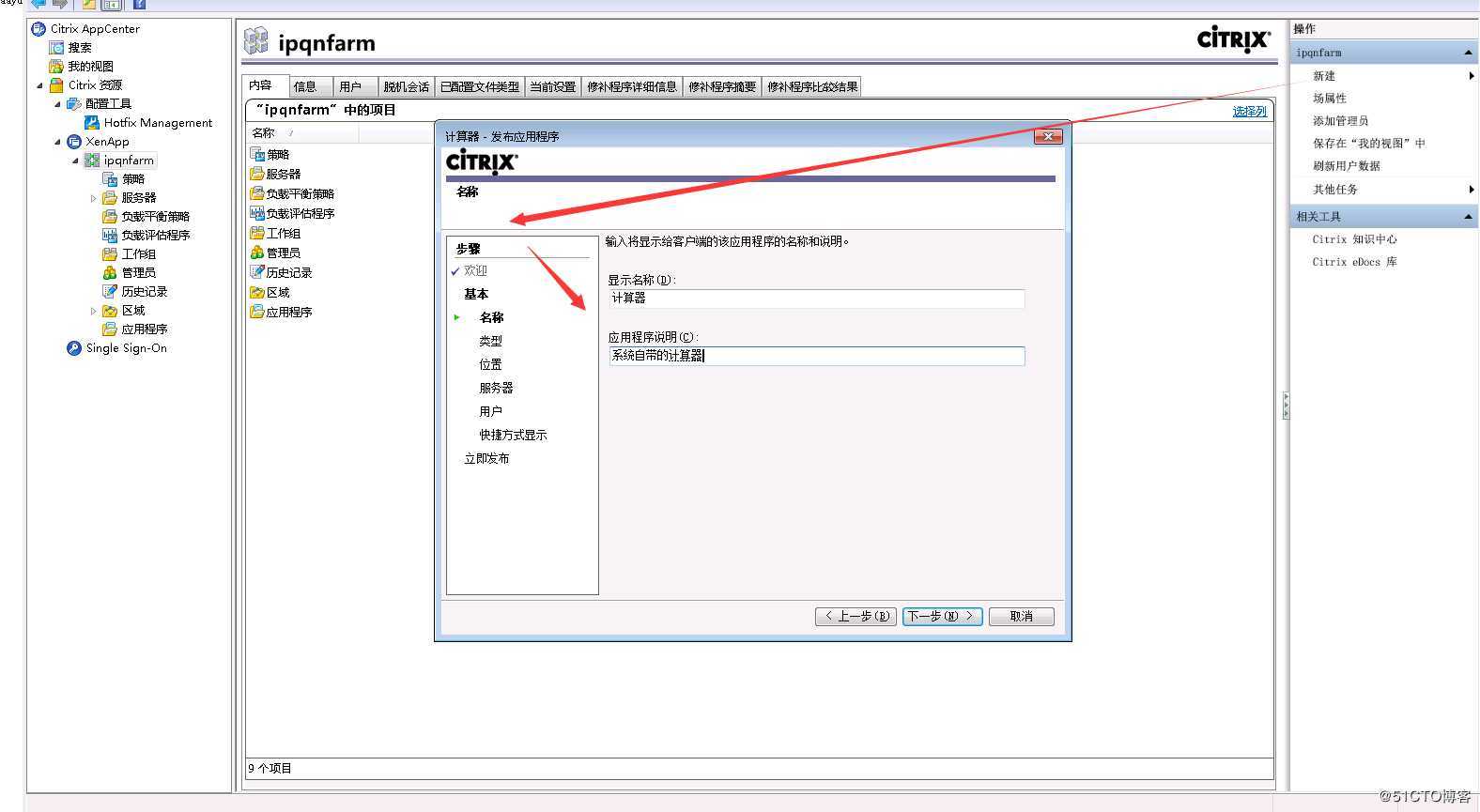Viewport: 1480px width, 812px height.
Task: Click the Single Sign-On key icon
Action: pos(74,347)
